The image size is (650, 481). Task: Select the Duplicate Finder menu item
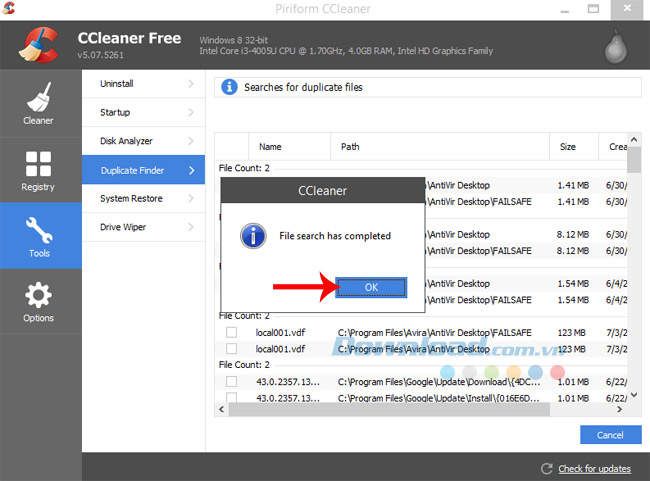(x=143, y=170)
